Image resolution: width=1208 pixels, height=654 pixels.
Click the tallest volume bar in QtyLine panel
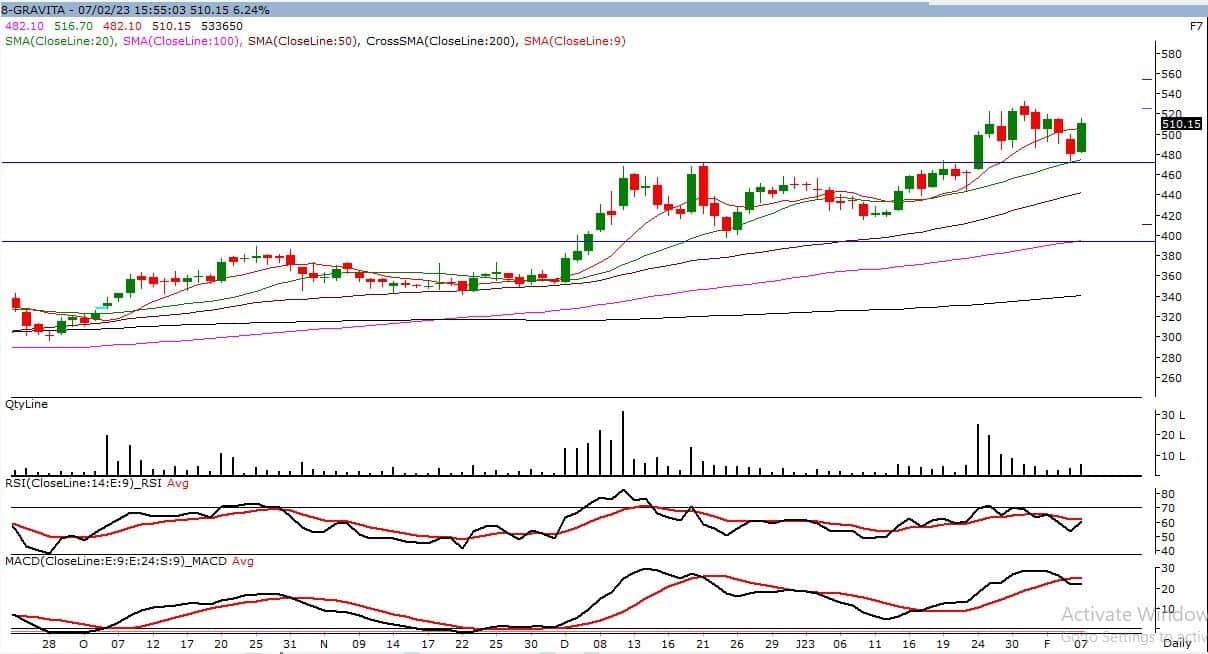click(x=623, y=443)
